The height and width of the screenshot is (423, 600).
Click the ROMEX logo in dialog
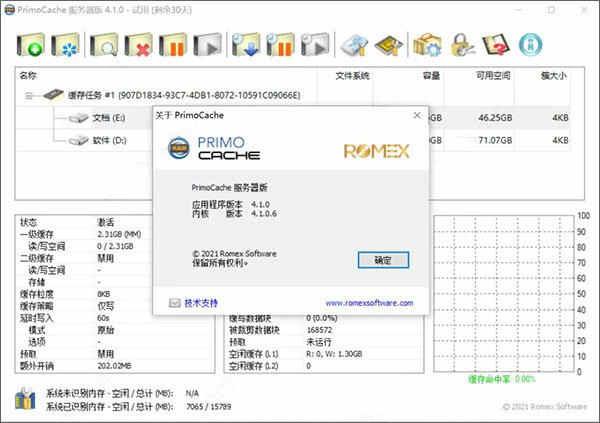pyautogui.click(x=377, y=151)
